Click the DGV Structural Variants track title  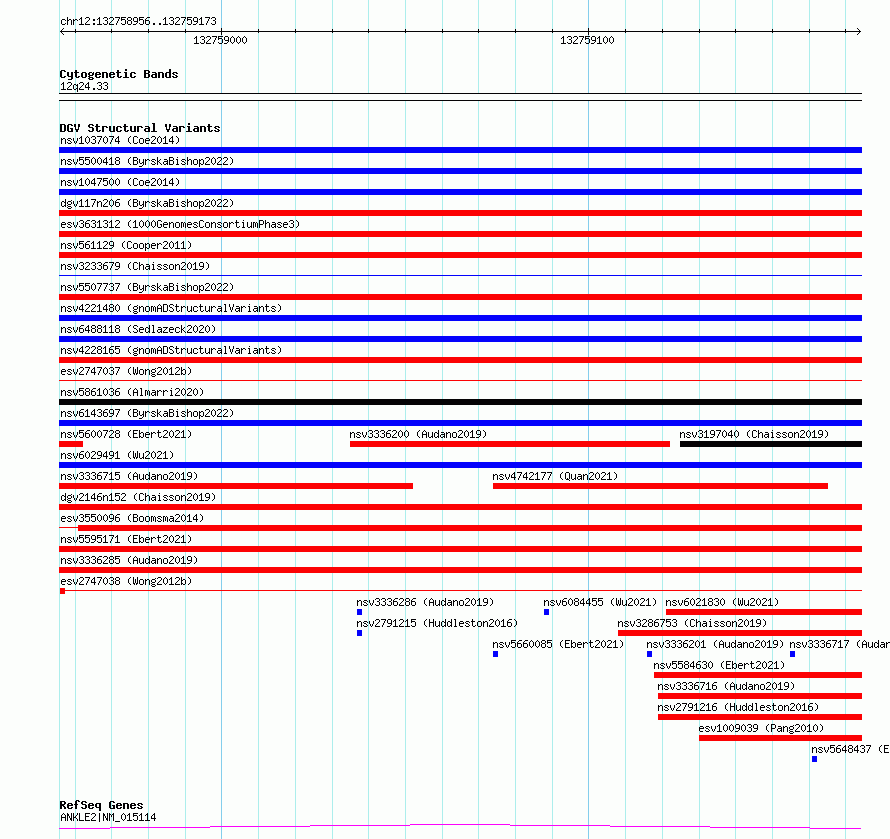click(x=140, y=128)
